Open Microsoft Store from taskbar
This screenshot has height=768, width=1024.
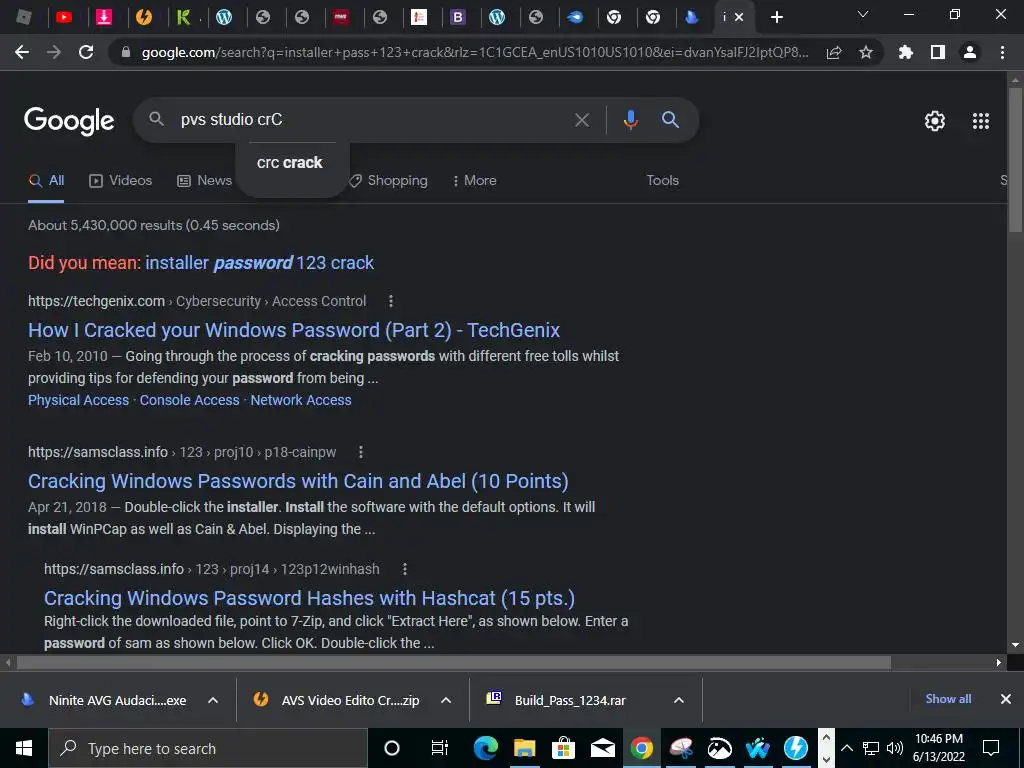(x=563, y=748)
